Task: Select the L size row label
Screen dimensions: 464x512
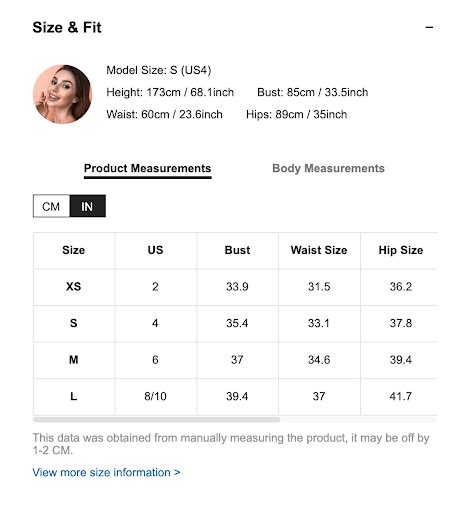Action: pyautogui.click(x=74, y=396)
